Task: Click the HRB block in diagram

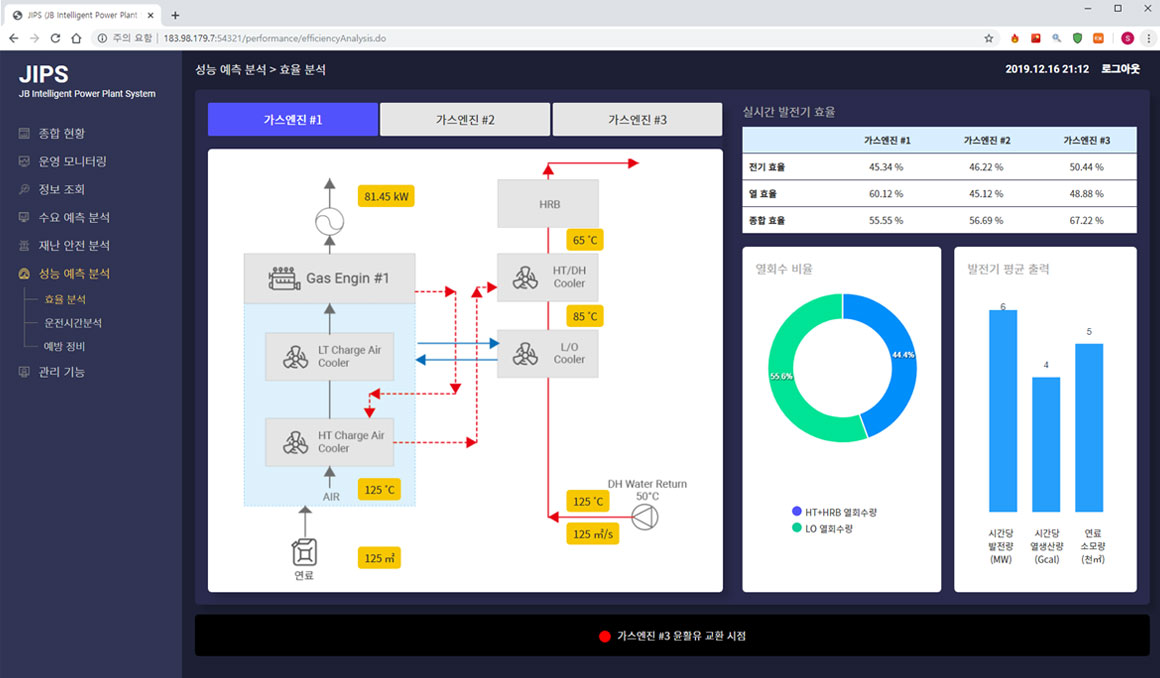Action: (548, 204)
